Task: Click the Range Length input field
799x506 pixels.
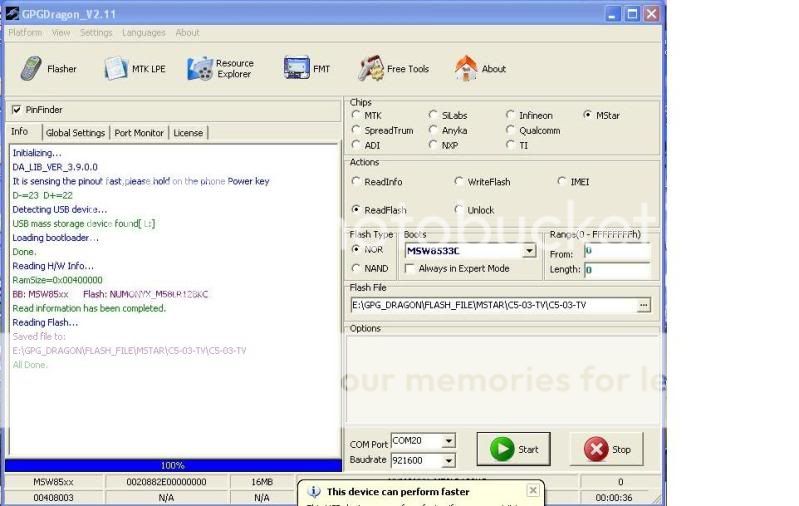Action: click(617, 270)
